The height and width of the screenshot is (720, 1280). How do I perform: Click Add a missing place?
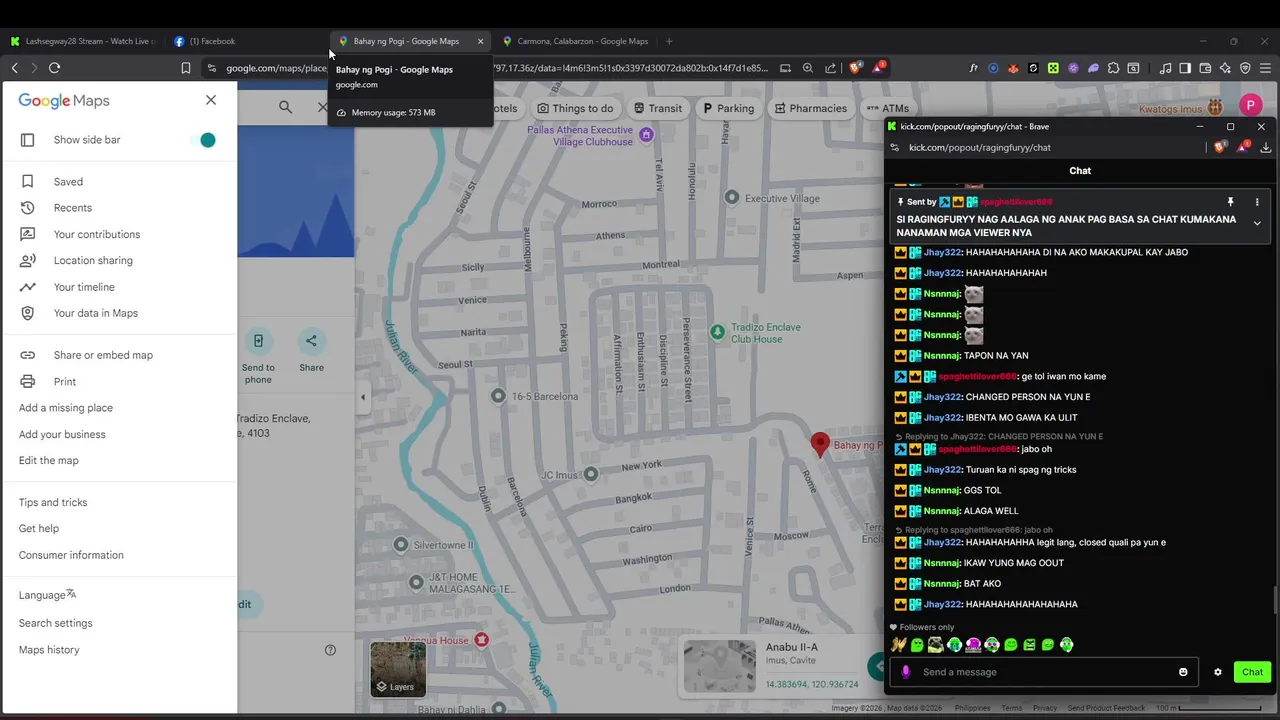(65, 408)
